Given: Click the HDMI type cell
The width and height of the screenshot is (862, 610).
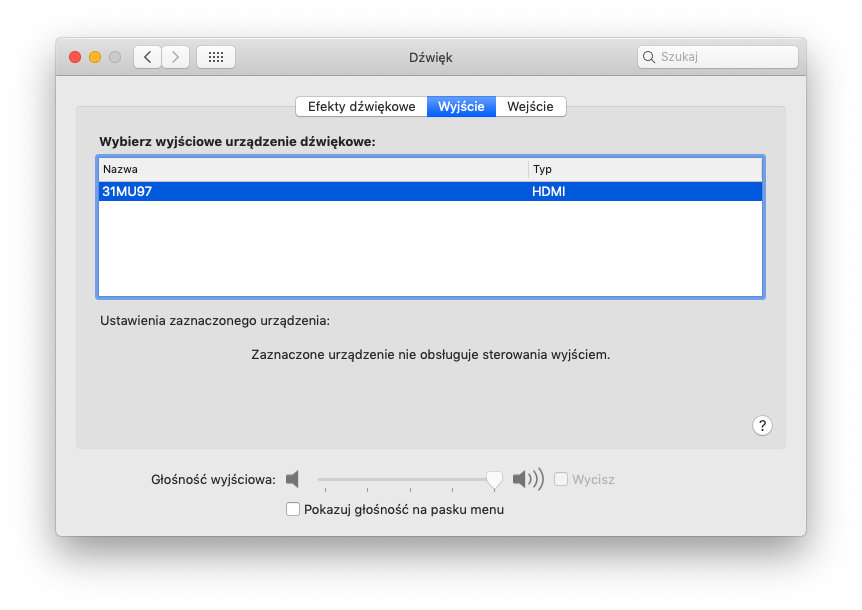Looking at the screenshot, I should (549, 191).
